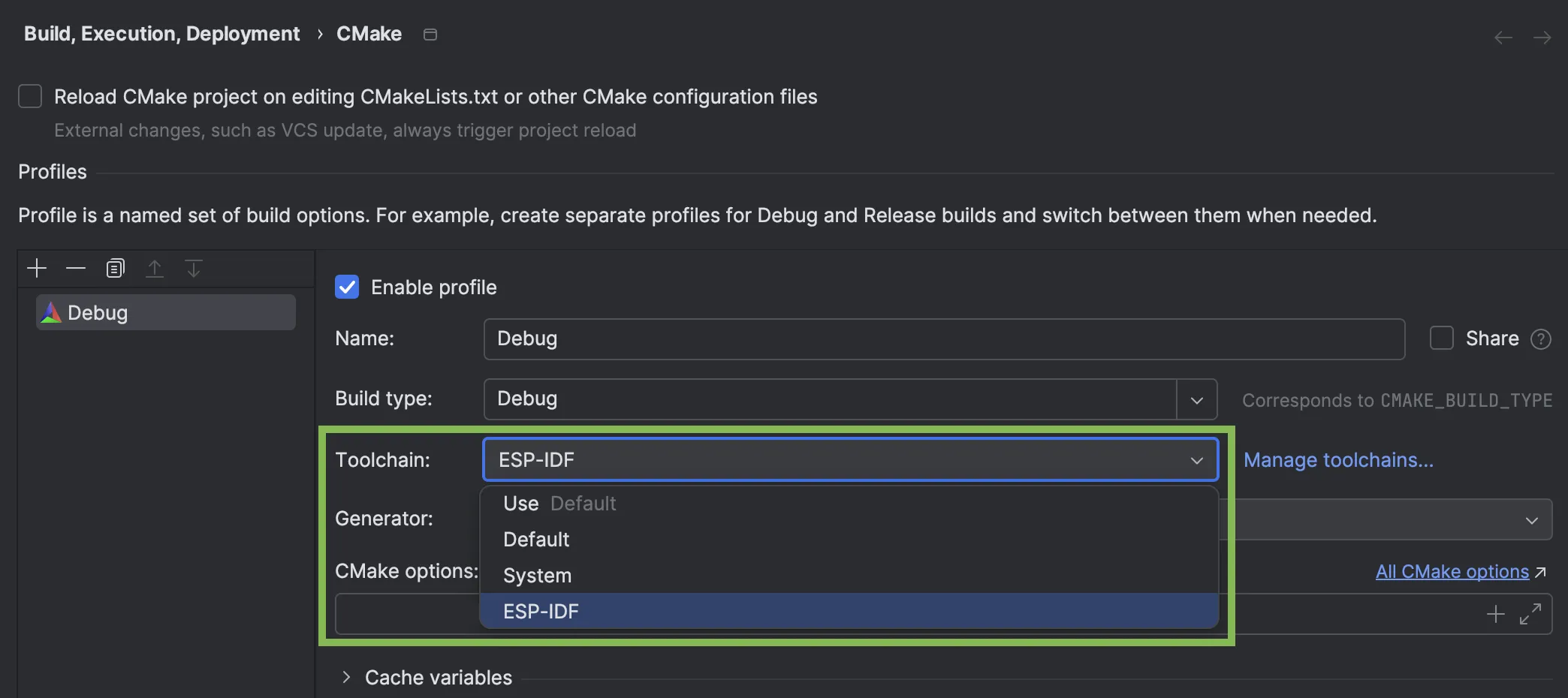Click the Share help question mark icon
Viewport: 1568px width, 698px height.
click(x=1541, y=339)
